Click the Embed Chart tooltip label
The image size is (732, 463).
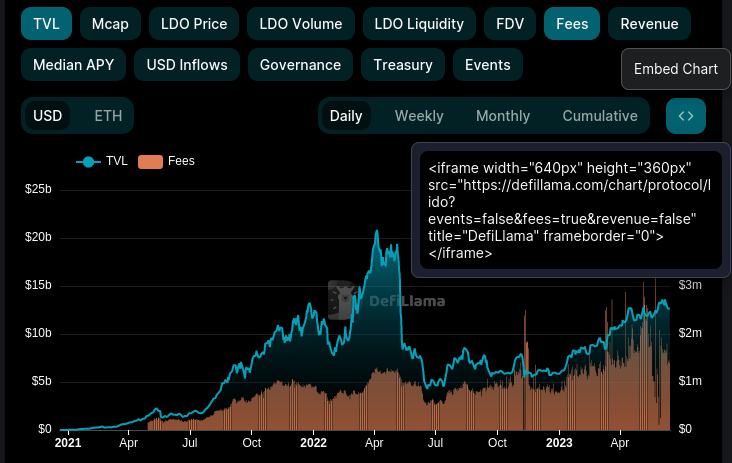click(x=676, y=69)
